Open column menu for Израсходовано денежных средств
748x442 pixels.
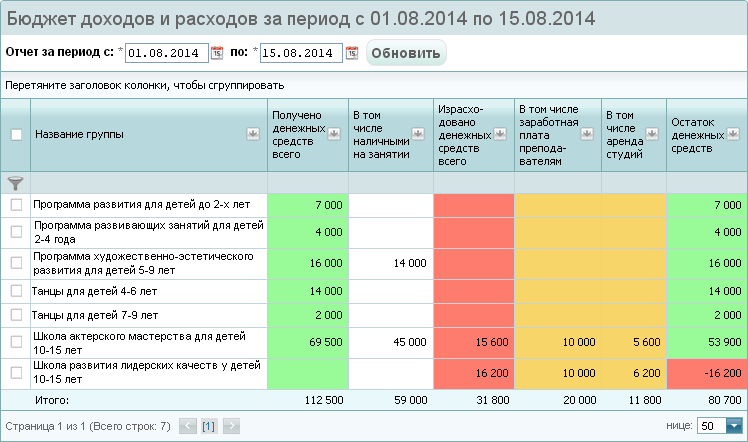pos(501,134)
